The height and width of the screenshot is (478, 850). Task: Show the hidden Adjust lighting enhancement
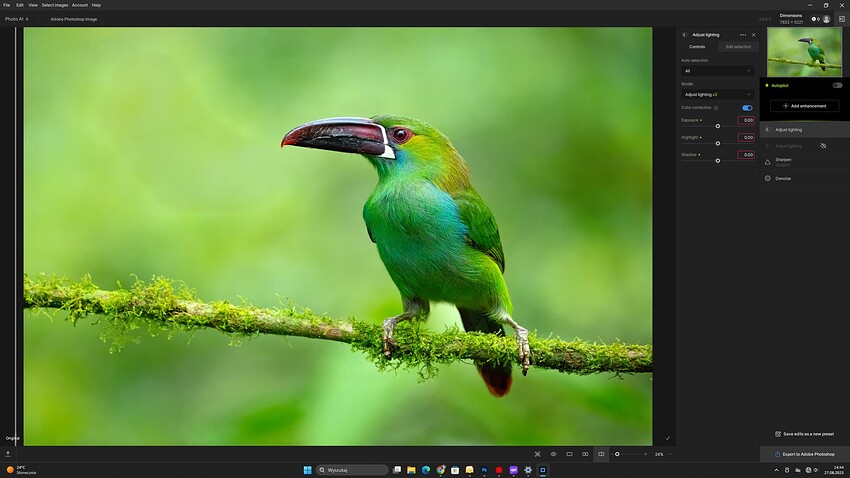pyautogui.click(x=823, y=146)
